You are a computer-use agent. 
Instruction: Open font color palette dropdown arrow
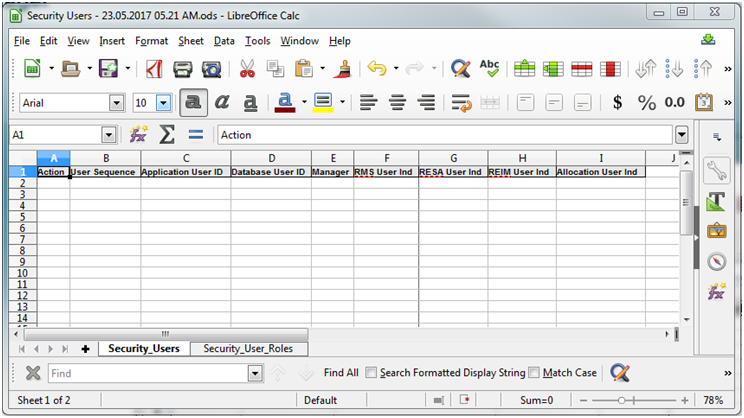point(304,102)
